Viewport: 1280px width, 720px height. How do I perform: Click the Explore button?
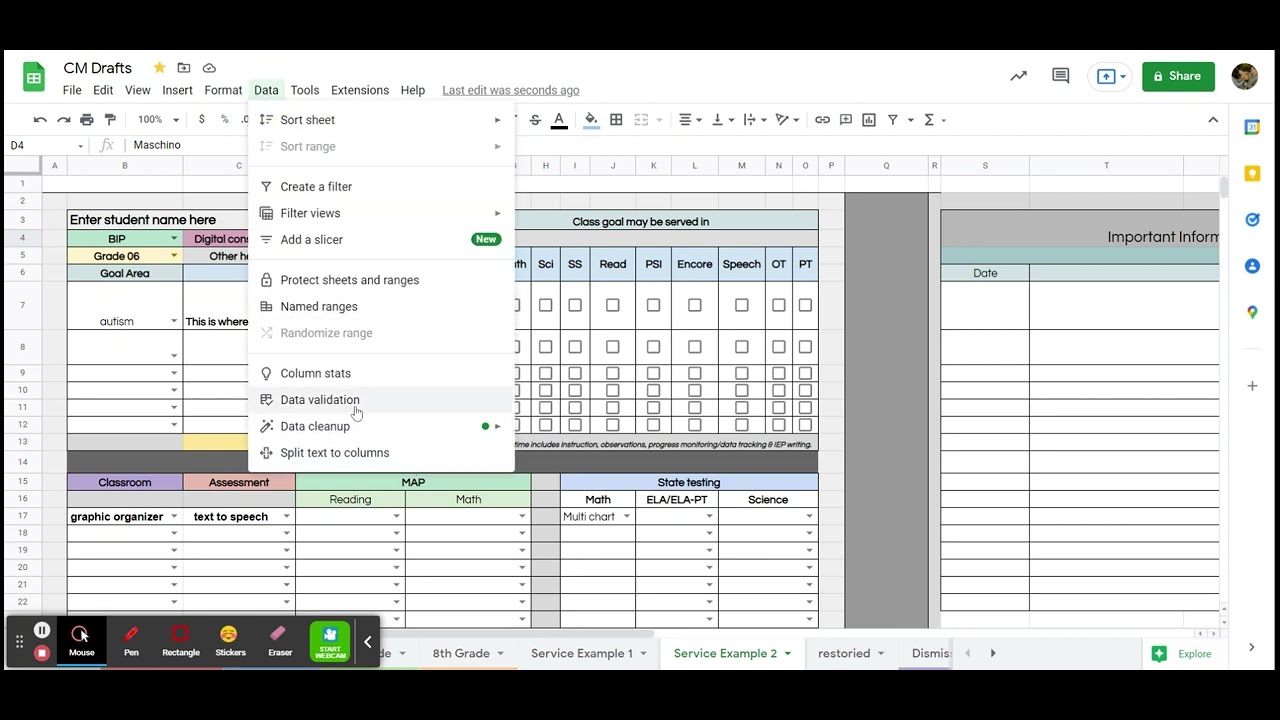[x=1183, y=654]
